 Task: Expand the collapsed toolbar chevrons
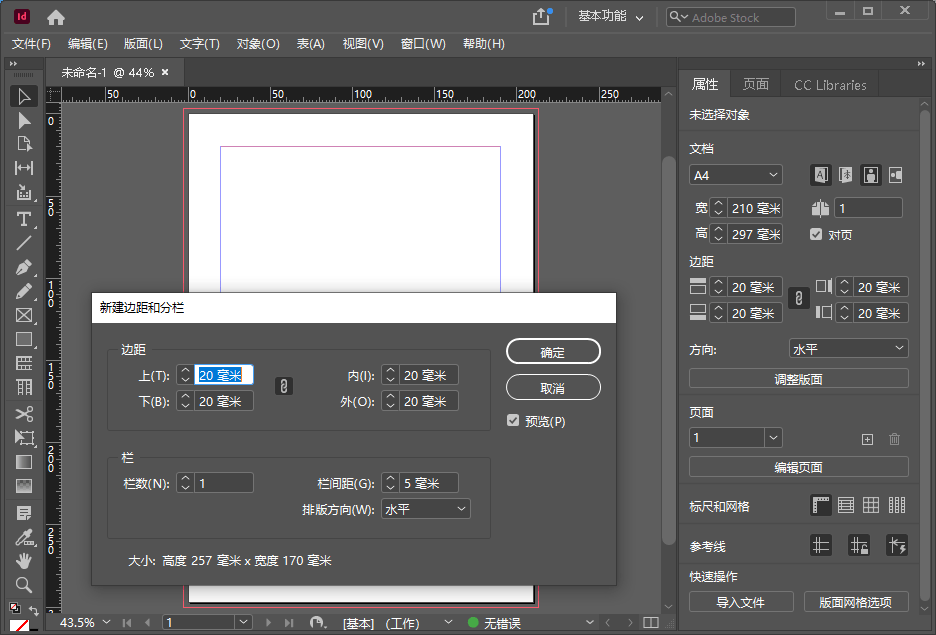(13, 63)
